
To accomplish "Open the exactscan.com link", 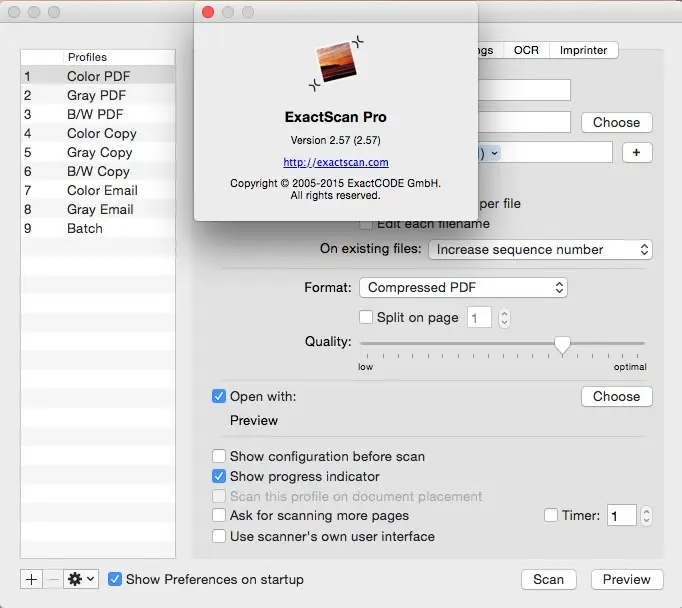I will click(336, 162).
